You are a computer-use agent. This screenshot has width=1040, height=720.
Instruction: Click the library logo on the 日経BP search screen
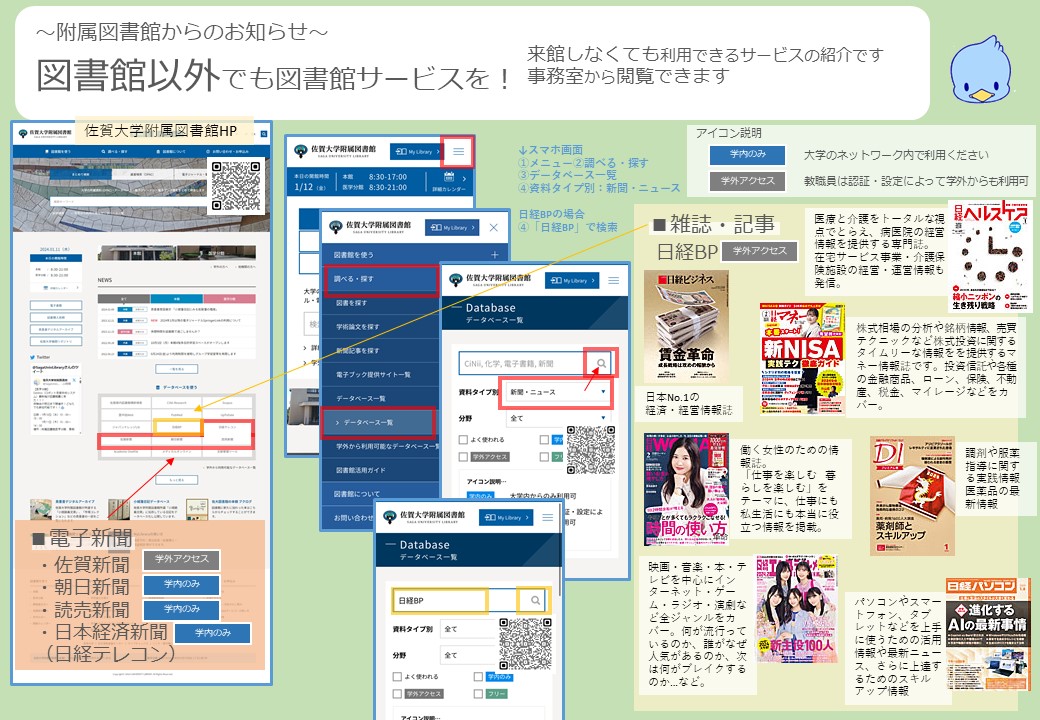point(424,517)
